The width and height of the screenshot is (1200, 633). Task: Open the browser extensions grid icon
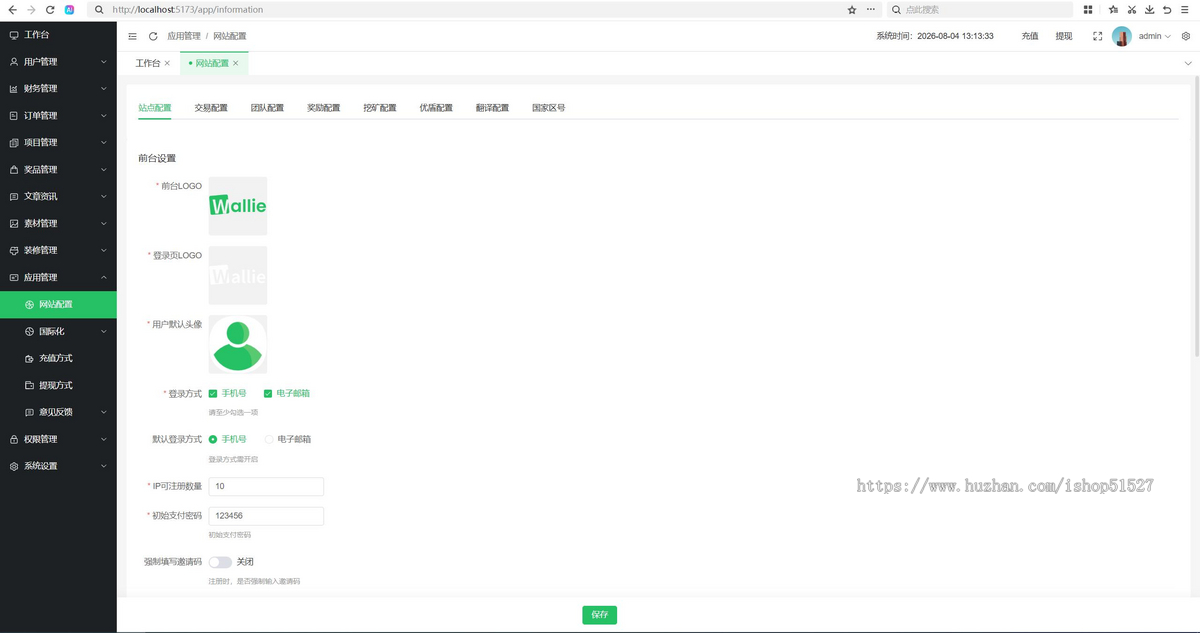[1088, 10]
